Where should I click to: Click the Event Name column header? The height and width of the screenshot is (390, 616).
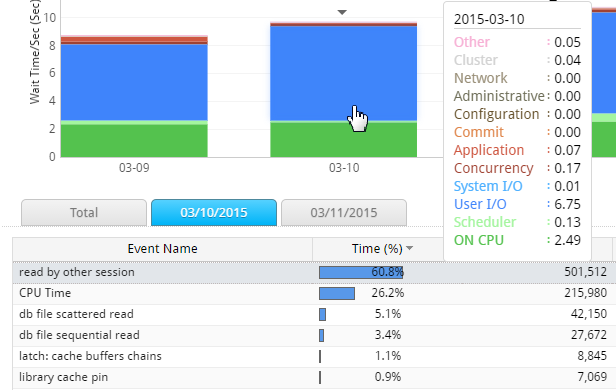click(x=162, y=249)
